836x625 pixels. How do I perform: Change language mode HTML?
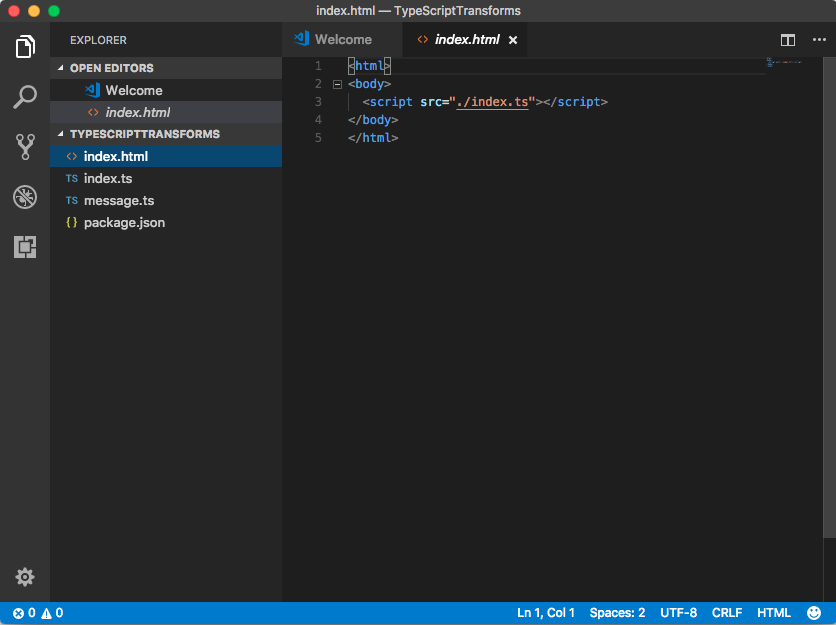click(x=774, y=613)
